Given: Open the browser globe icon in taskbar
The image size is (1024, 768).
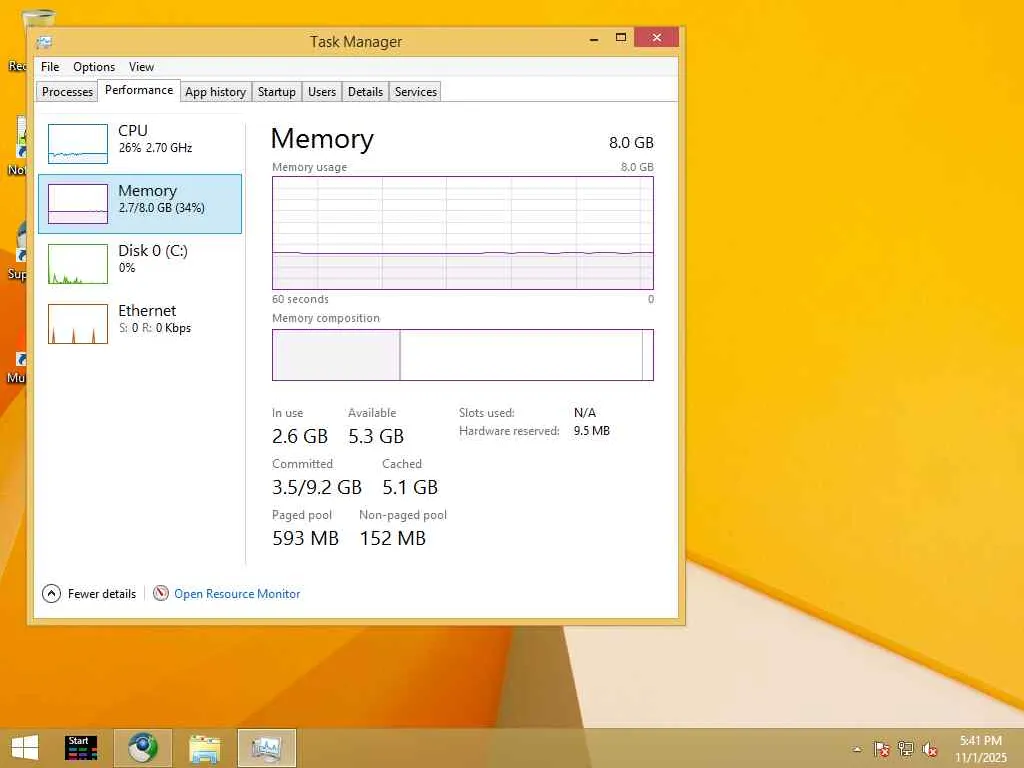Looking at the screenshot, I should [142, 748].
